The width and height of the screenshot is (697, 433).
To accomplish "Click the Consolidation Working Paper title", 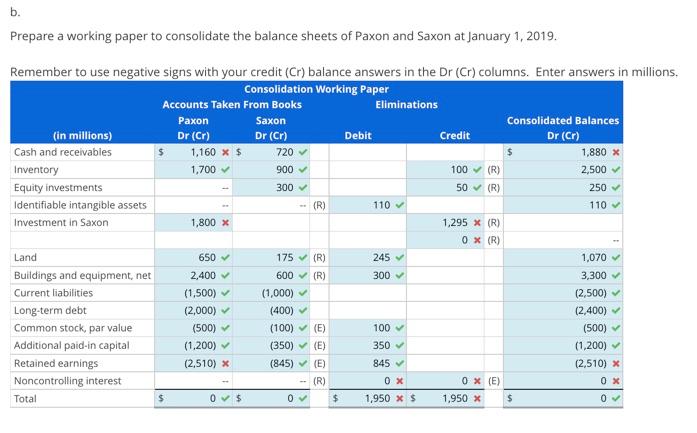I will click(316, 89).
